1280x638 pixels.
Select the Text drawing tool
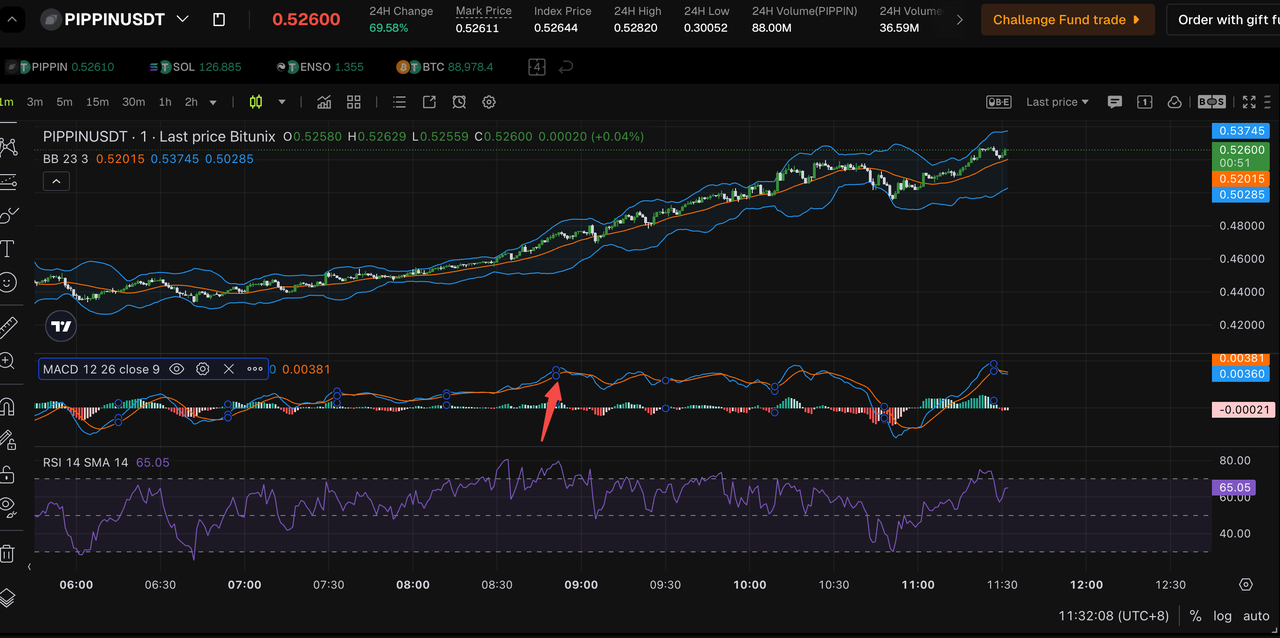10,250
